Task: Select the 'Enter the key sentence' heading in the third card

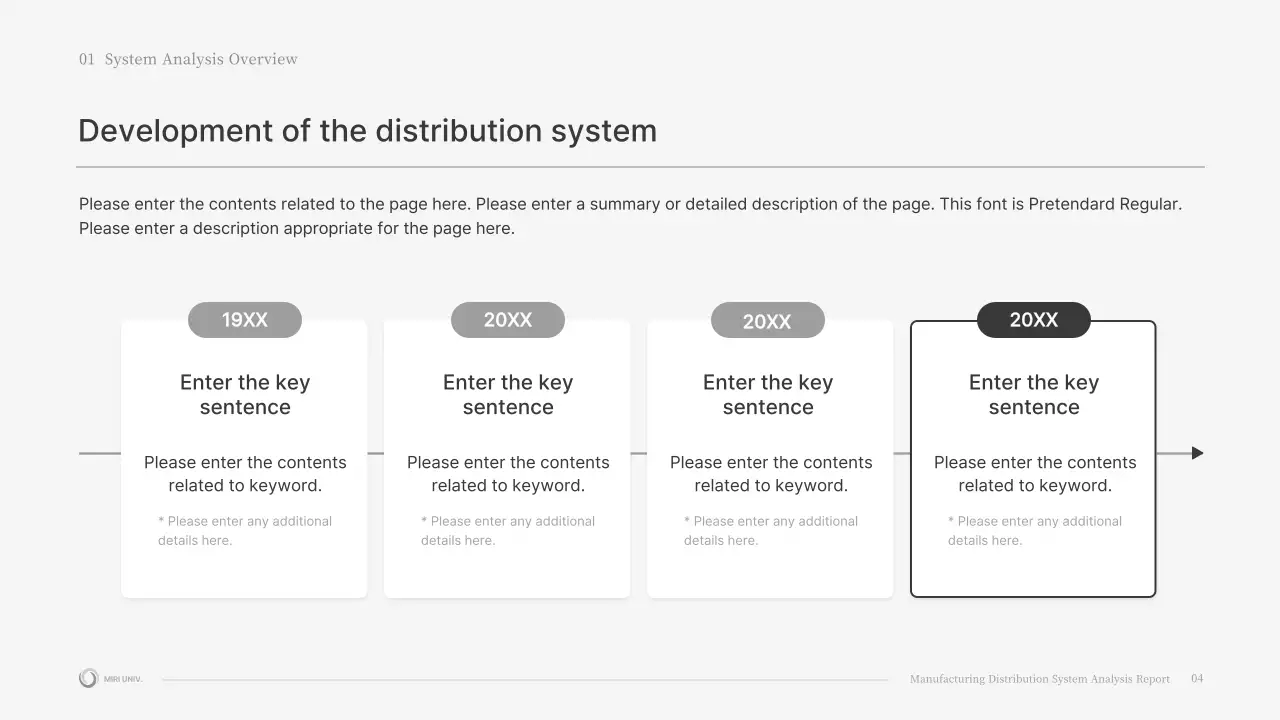Action: pos(767,395)
